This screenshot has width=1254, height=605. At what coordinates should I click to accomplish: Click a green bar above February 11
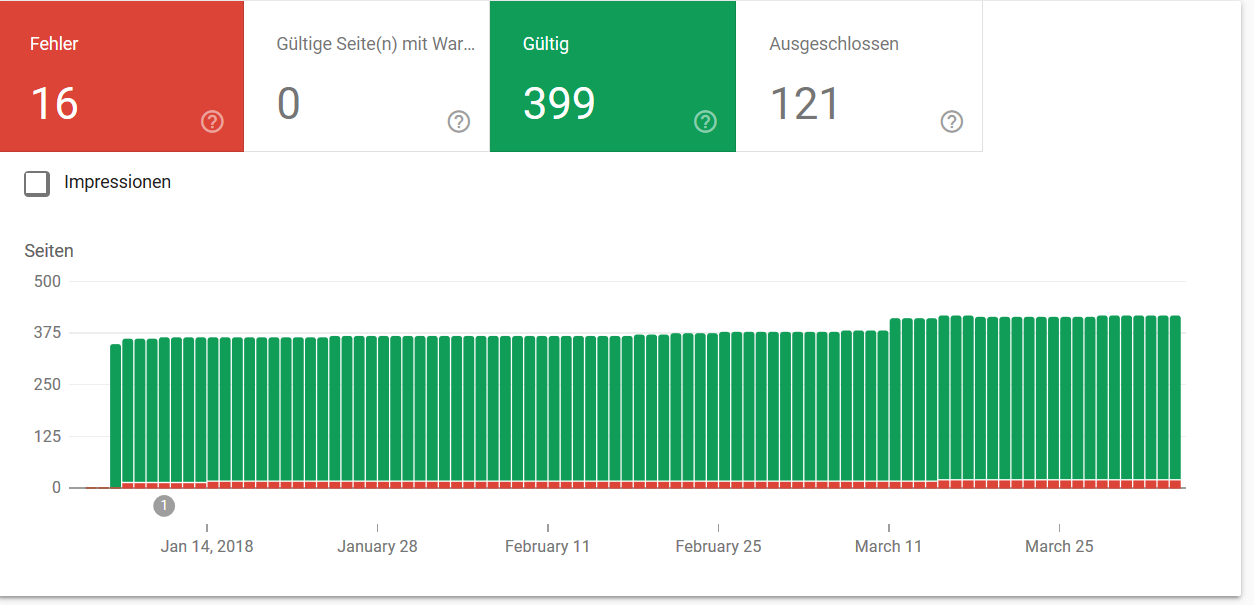(547, 410)
